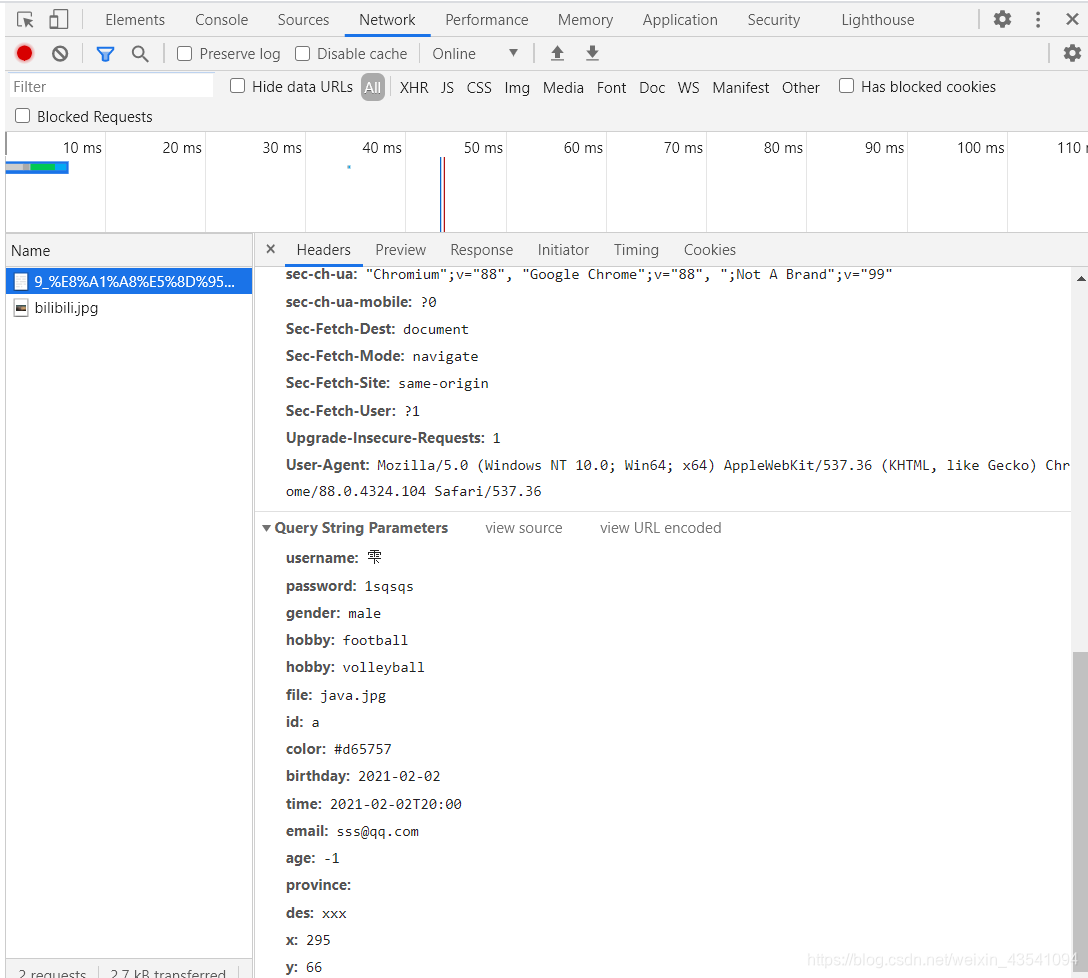The height and width of the screenshot is (978, 1088).
Task: Open the Application tab
Action: tap(680, 19)
